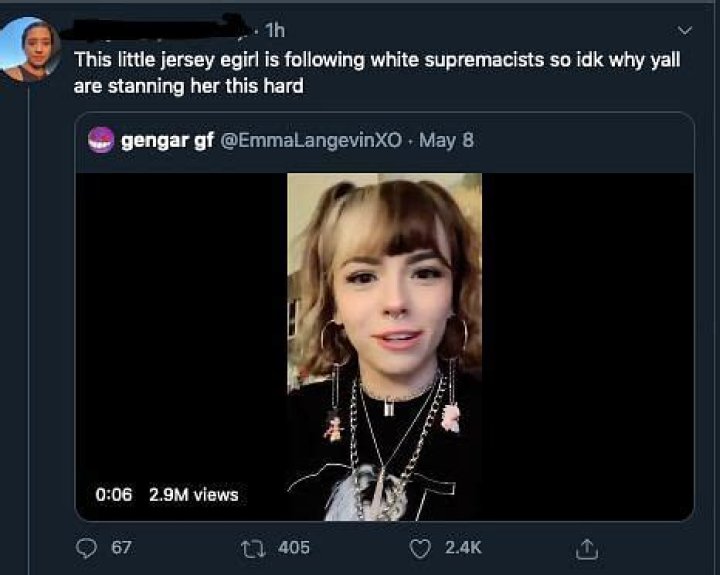
Task: Toggle the like heart icon
Action: click(422, 547)
